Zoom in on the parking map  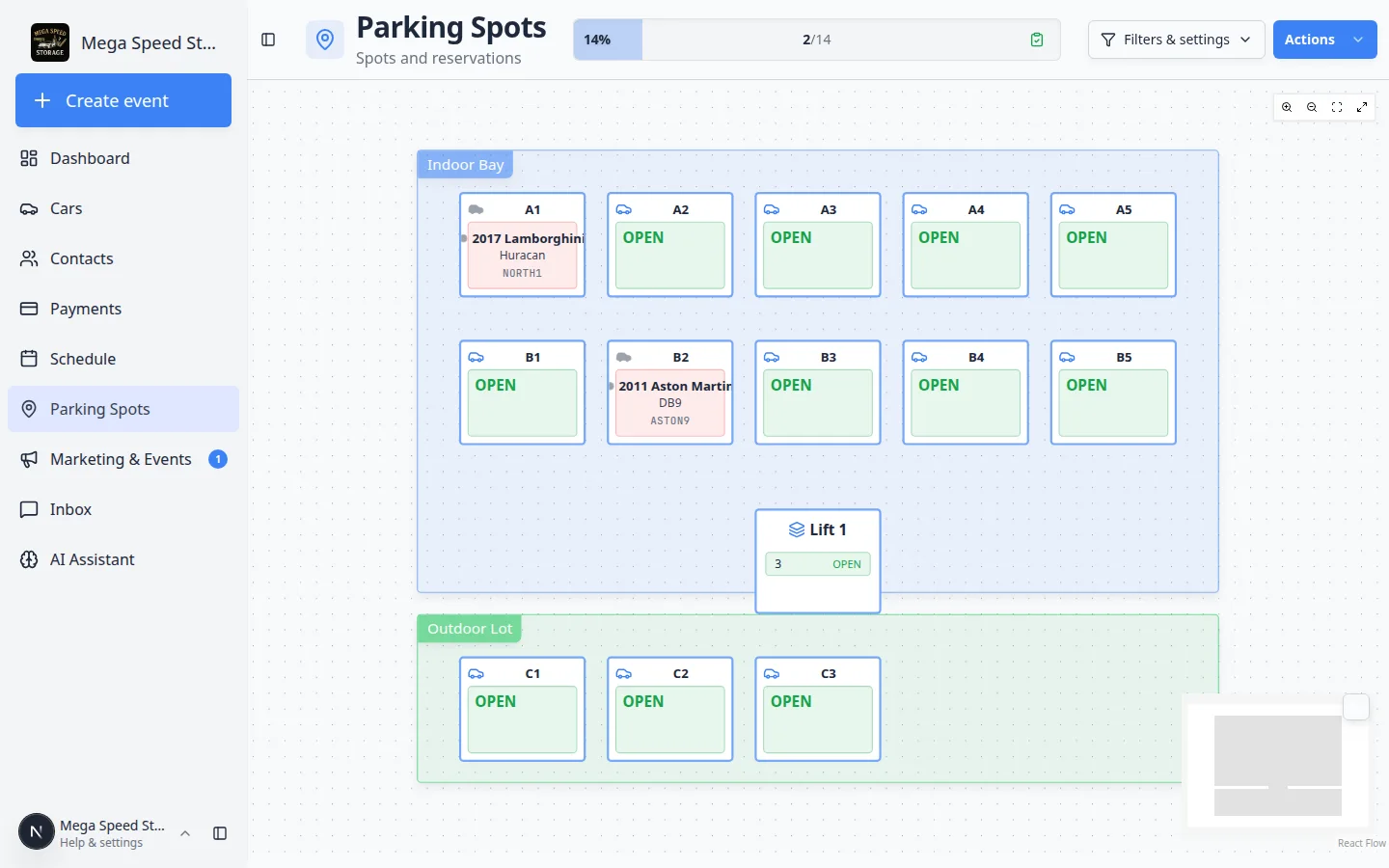coord(1287,107)
